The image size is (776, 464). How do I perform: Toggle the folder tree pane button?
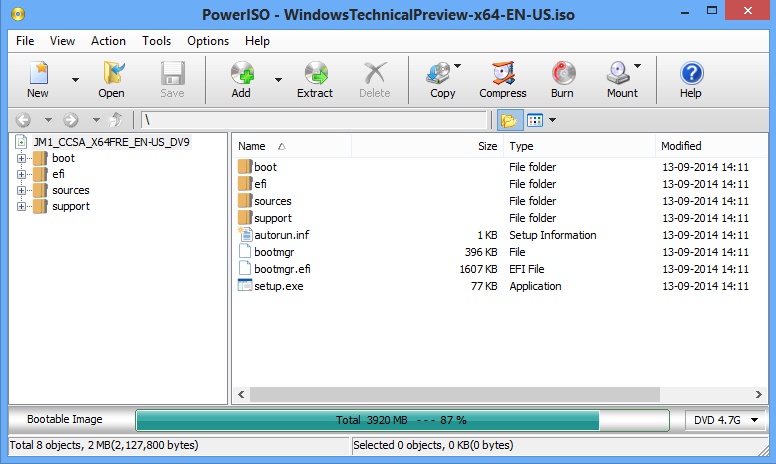tap(509, 120)
